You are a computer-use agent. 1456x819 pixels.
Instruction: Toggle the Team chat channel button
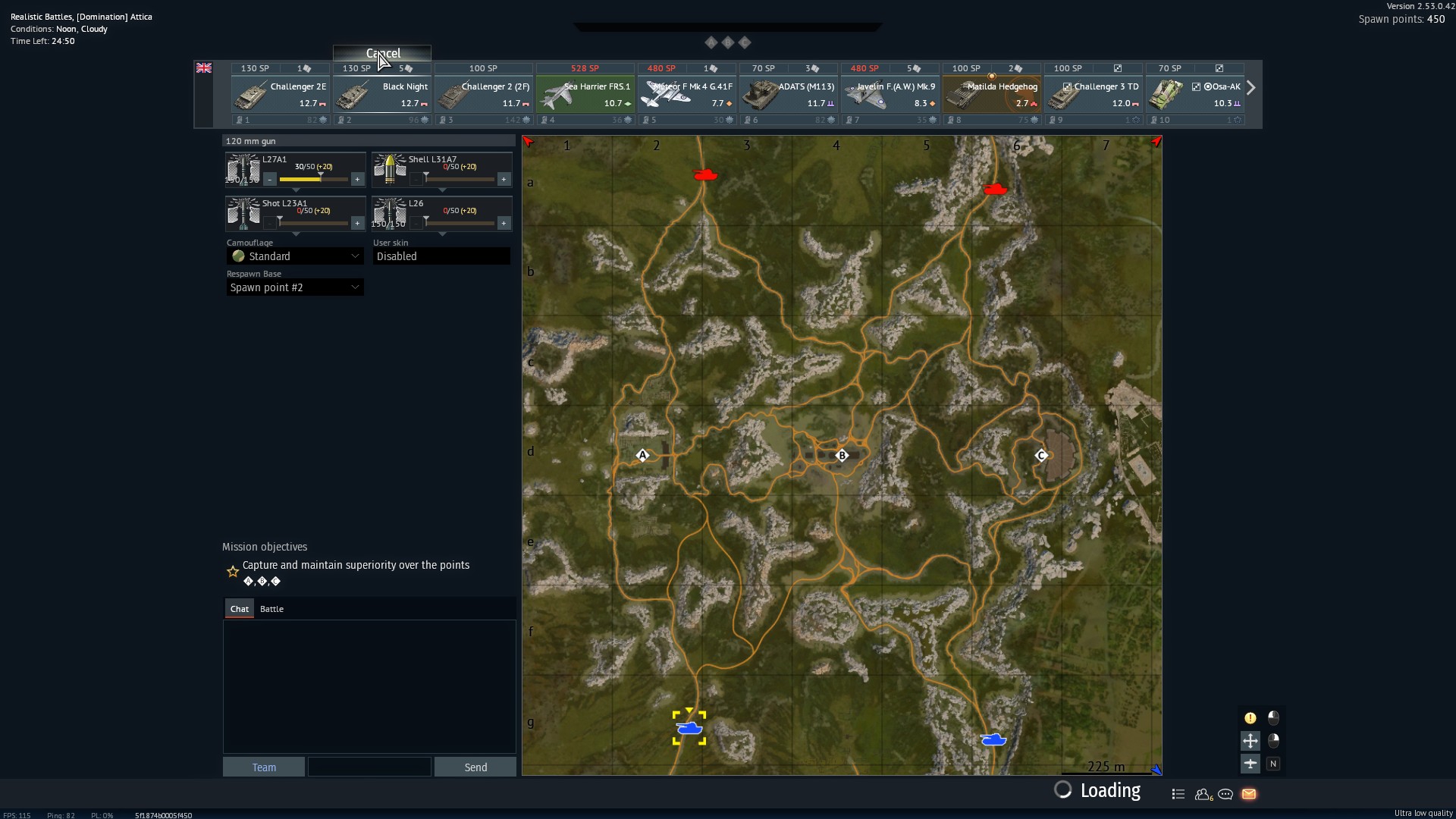click(264, 767)
